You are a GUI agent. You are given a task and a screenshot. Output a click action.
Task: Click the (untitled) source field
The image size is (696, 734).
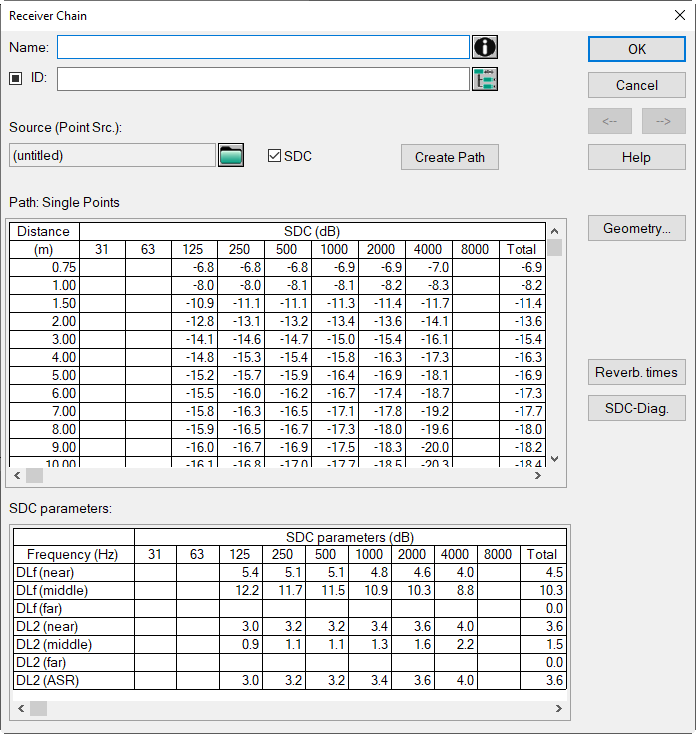pos(112,155)
